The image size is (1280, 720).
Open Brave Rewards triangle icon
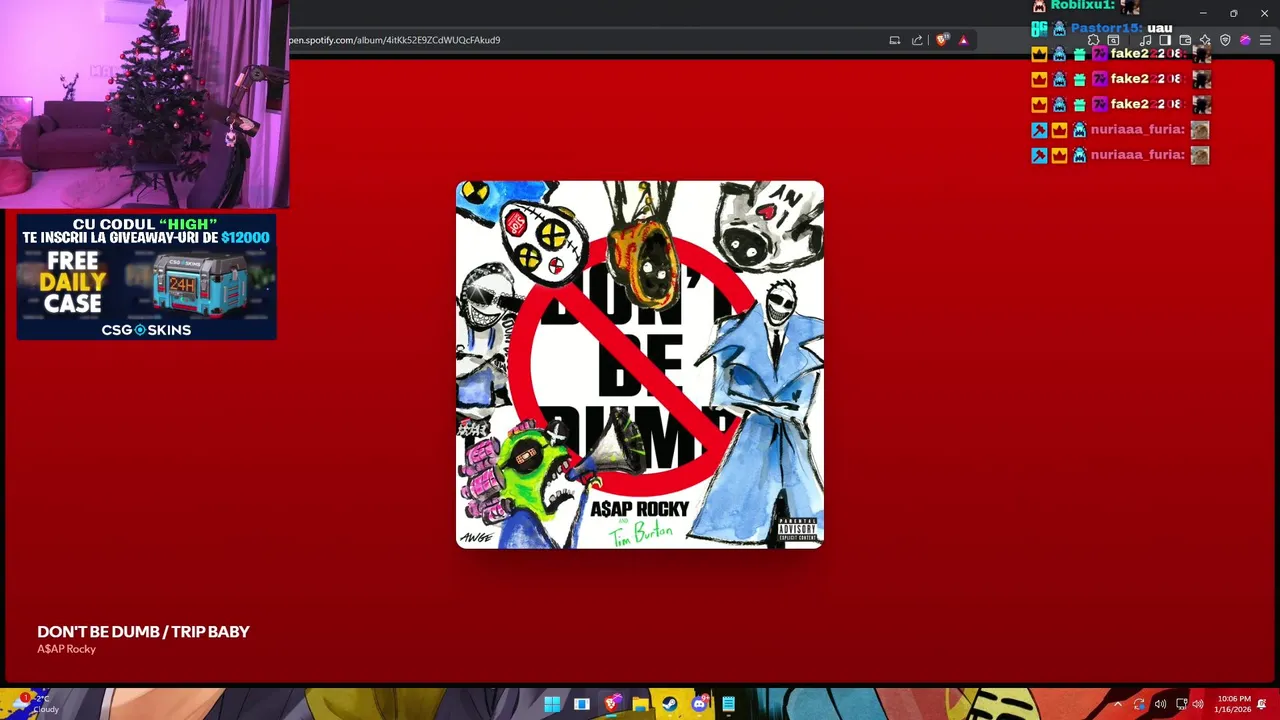pos(963,40)
